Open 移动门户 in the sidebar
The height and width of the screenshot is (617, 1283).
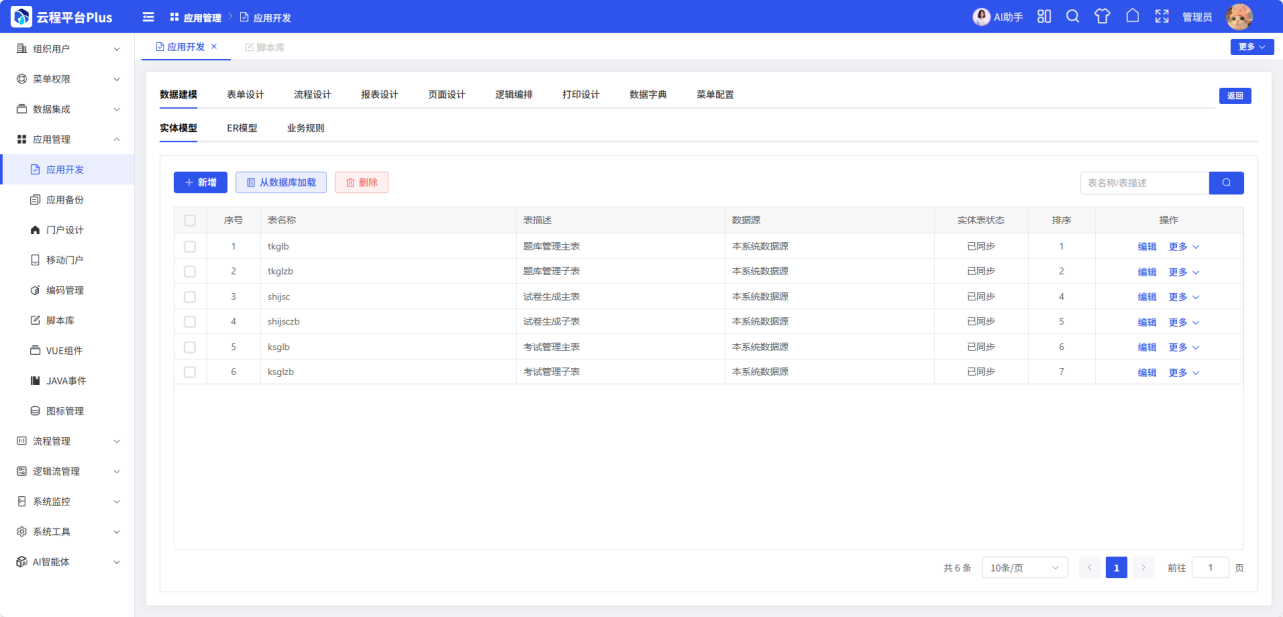67,260
